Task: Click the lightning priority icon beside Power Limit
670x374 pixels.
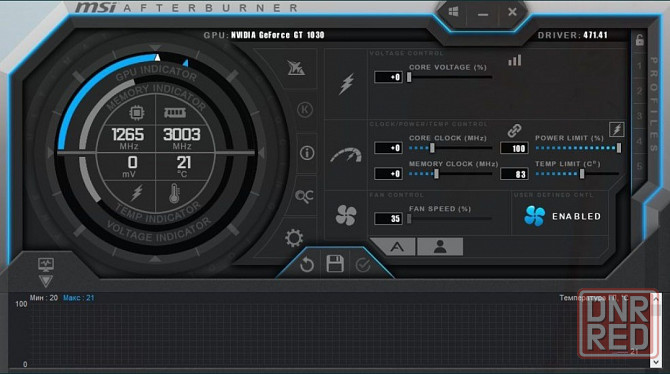Action: [617, 129]
